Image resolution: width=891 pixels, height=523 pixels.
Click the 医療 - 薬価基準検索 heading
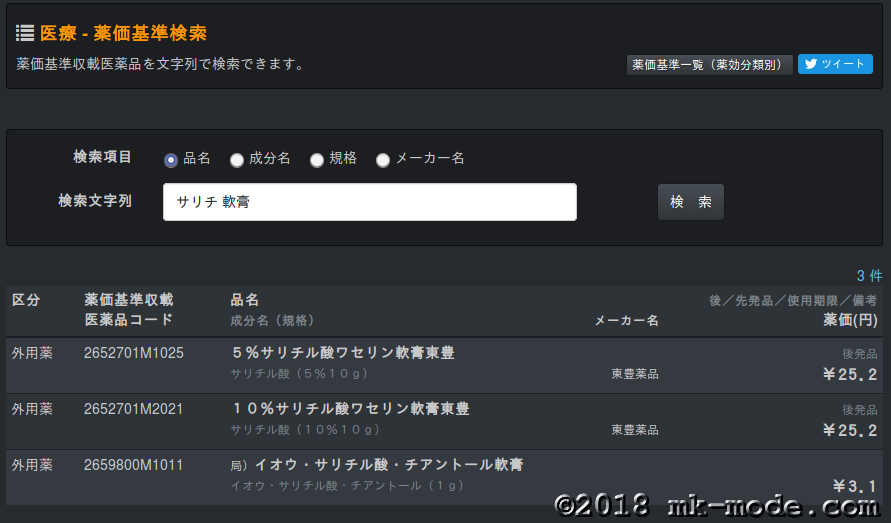pos(123,34)
